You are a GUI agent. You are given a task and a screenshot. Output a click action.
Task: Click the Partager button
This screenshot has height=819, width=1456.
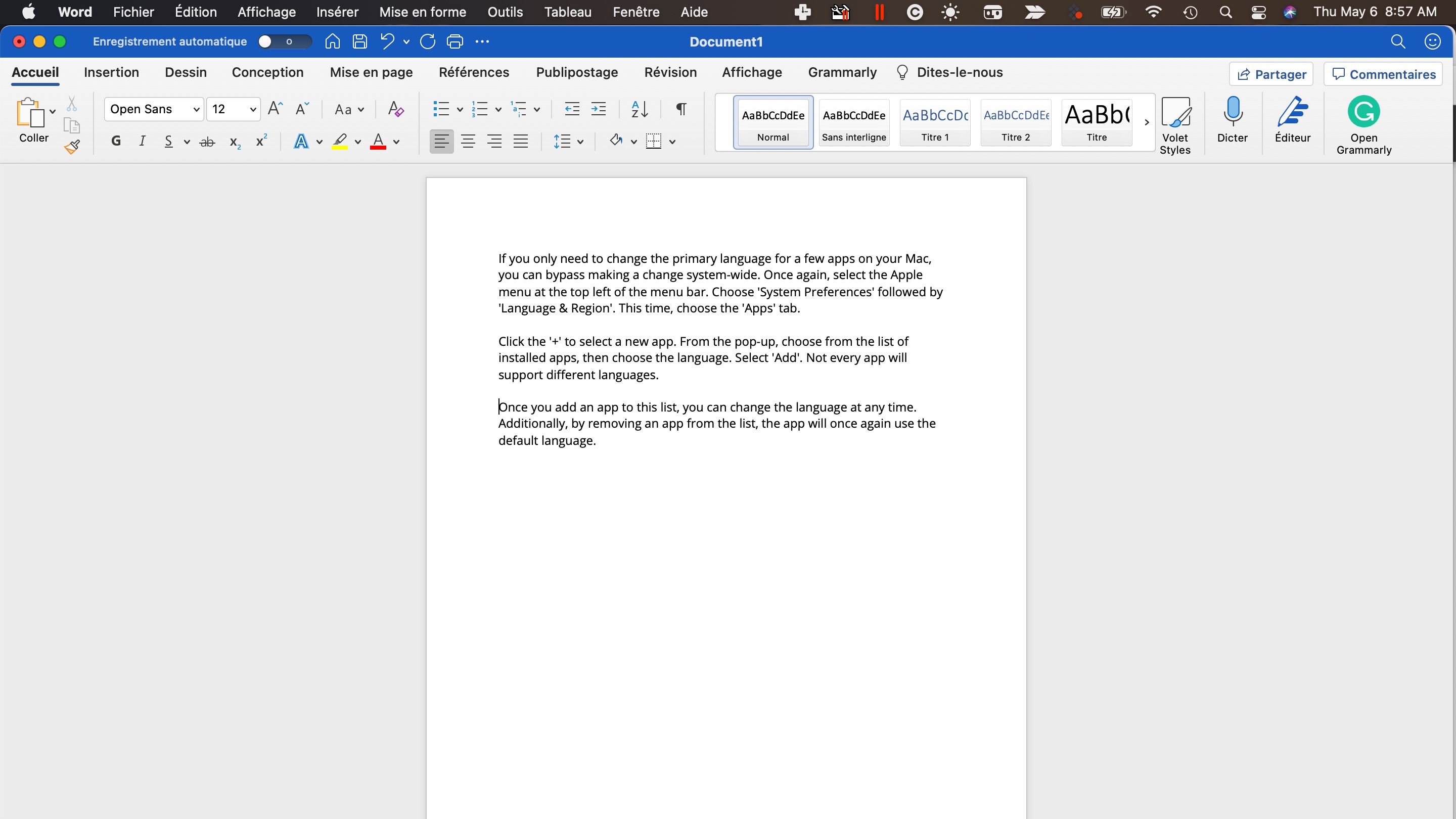[1271, 74]
